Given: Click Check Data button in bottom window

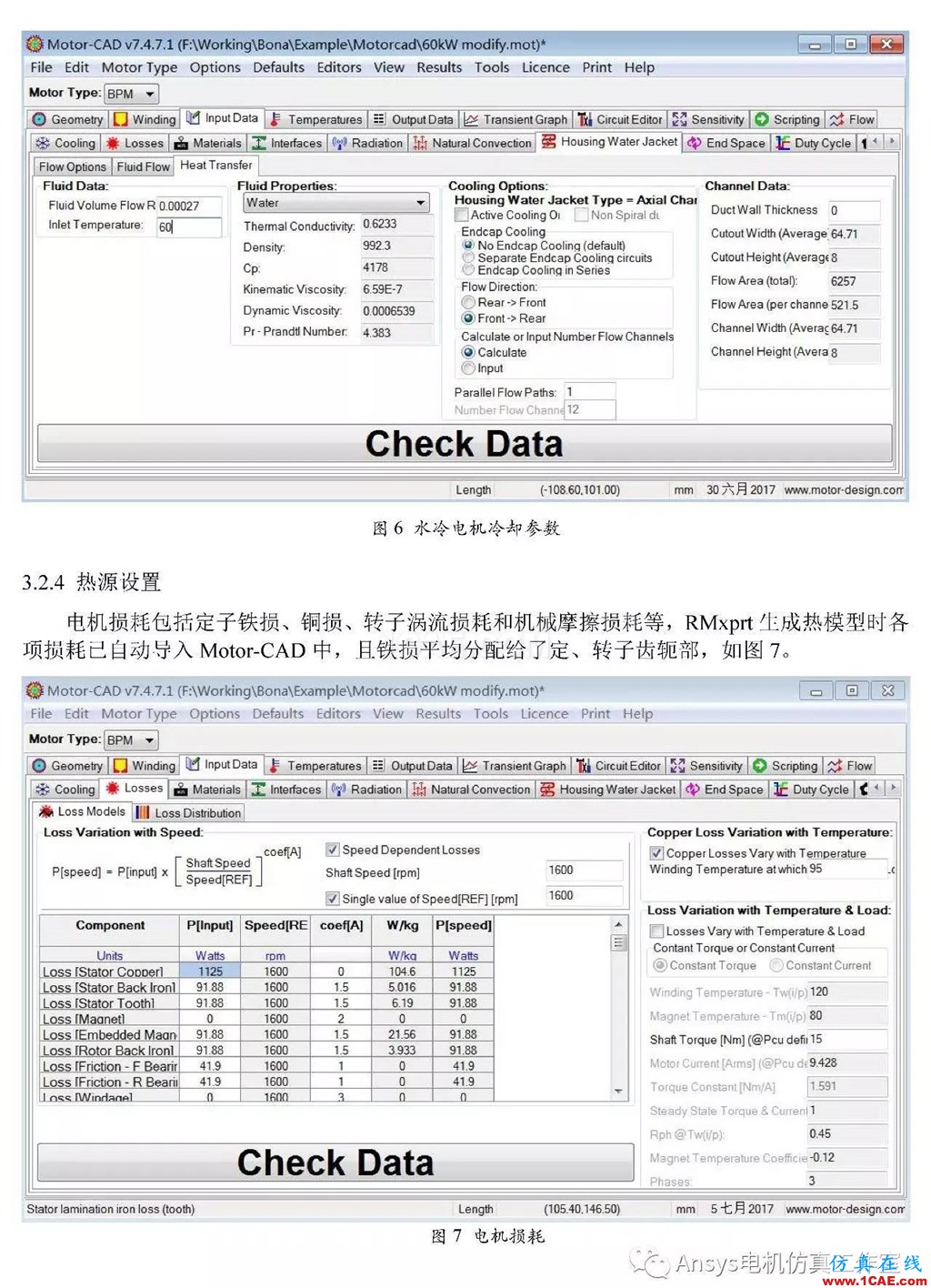Looking at the screenshot, I should pos(335,1162).
